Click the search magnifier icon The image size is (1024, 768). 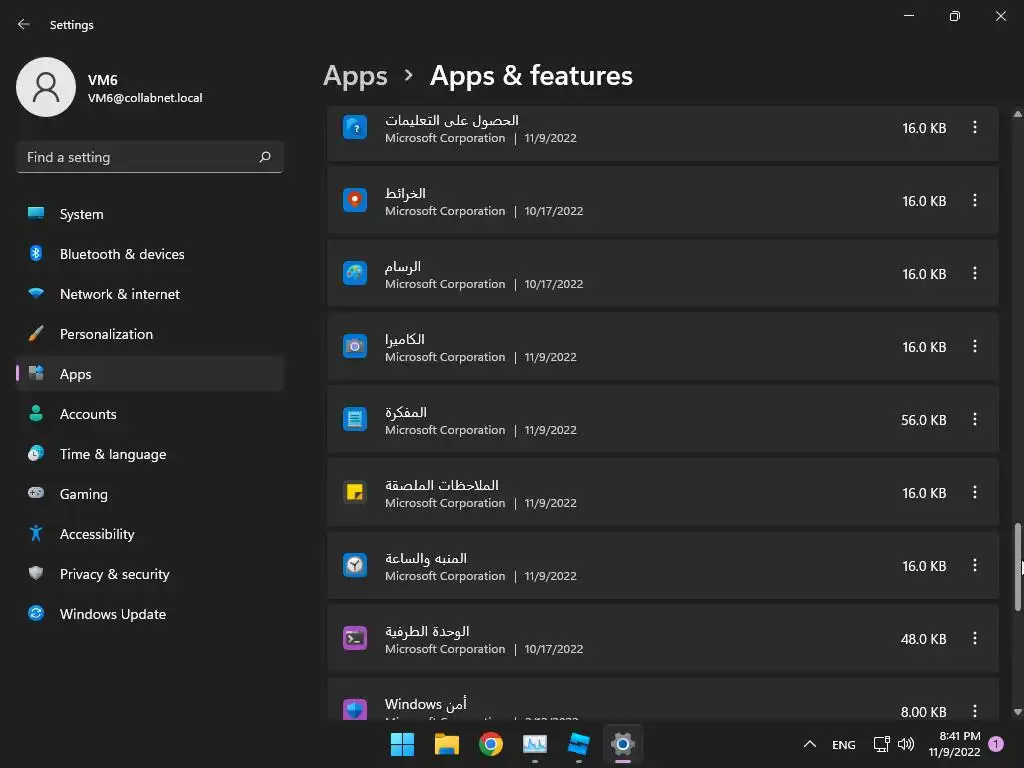(264, 157)
